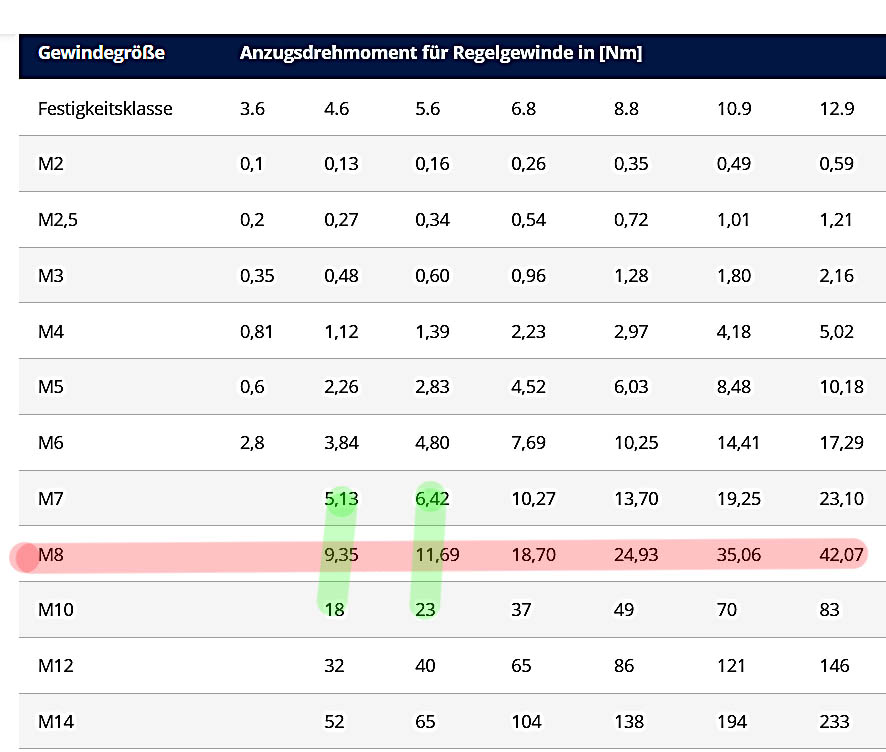Screen dimensions: 886x752
Task: Click the M8 row label
Action: 51,554
